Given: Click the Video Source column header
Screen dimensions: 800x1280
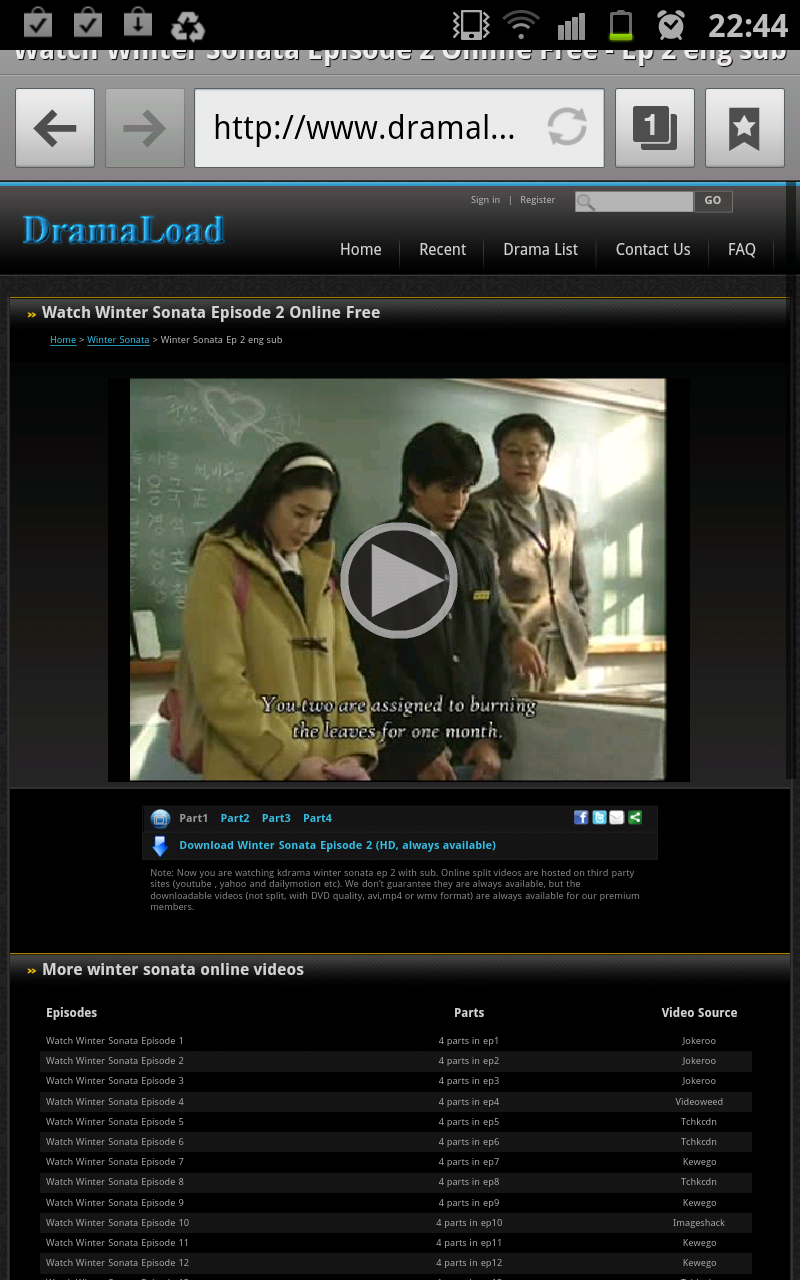Looking at the screenshot, I should [699, 1013].
